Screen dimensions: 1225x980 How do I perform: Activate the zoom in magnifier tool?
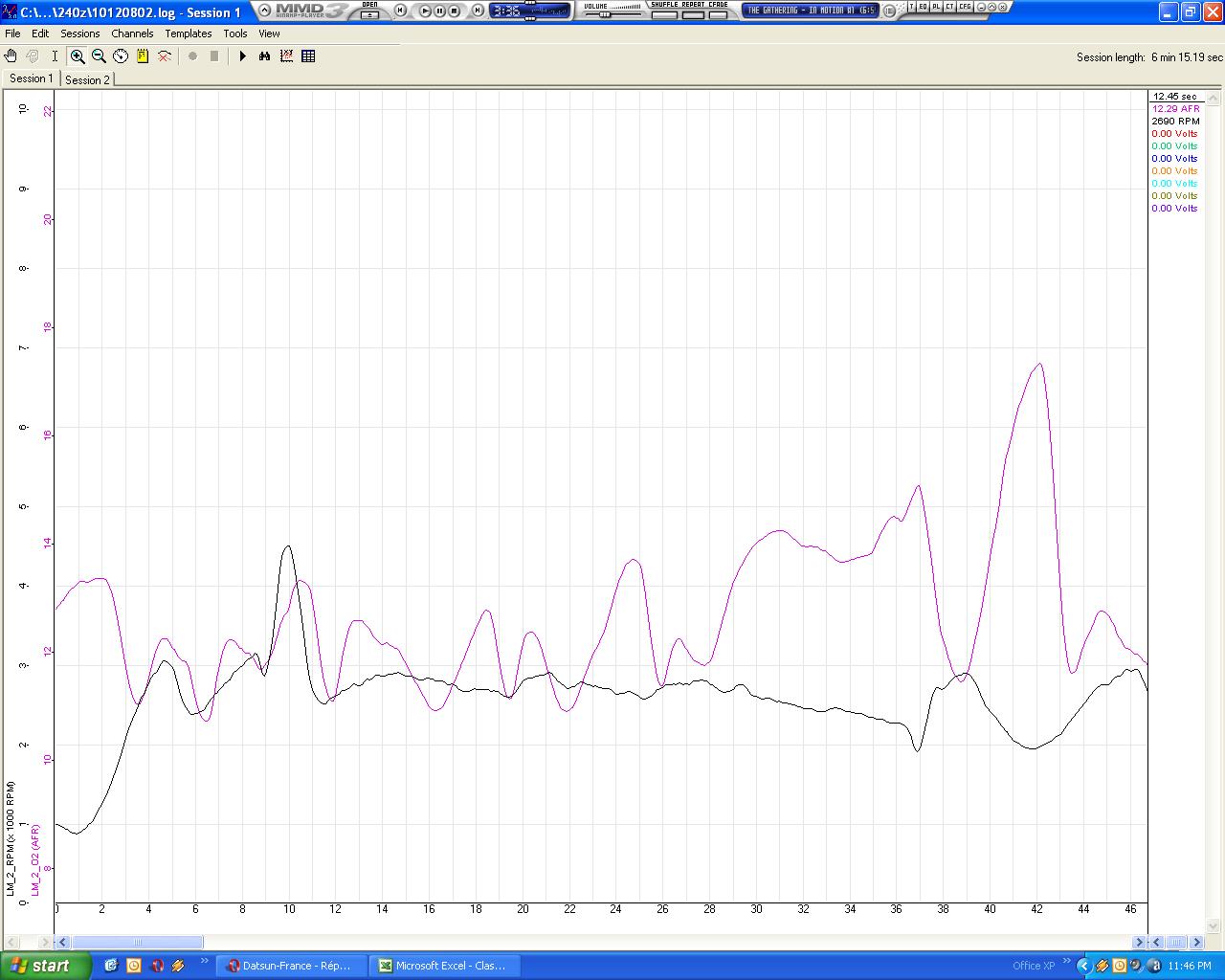(x=78, y=56)
